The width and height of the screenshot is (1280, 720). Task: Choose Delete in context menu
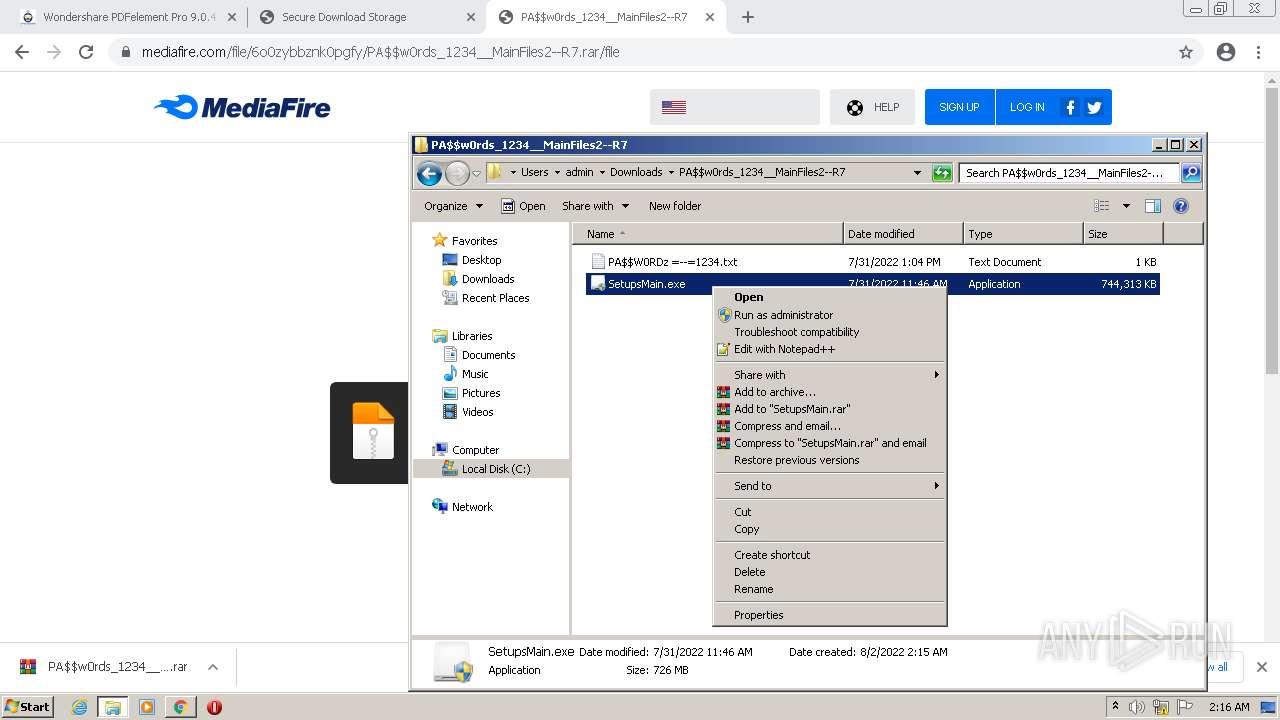pos(830,572)
